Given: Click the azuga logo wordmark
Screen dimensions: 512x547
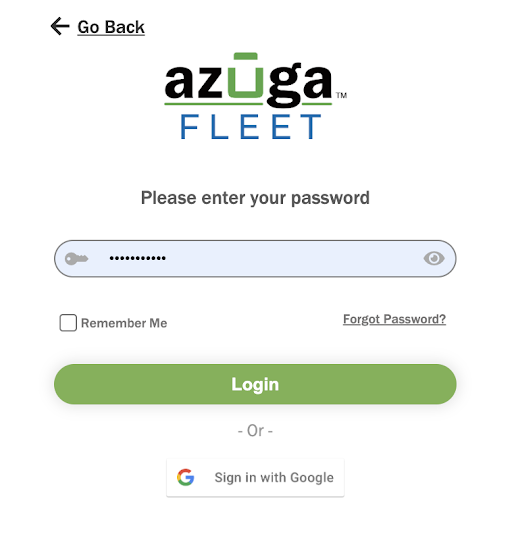Looking at the screenshot, I should [248, 81].
